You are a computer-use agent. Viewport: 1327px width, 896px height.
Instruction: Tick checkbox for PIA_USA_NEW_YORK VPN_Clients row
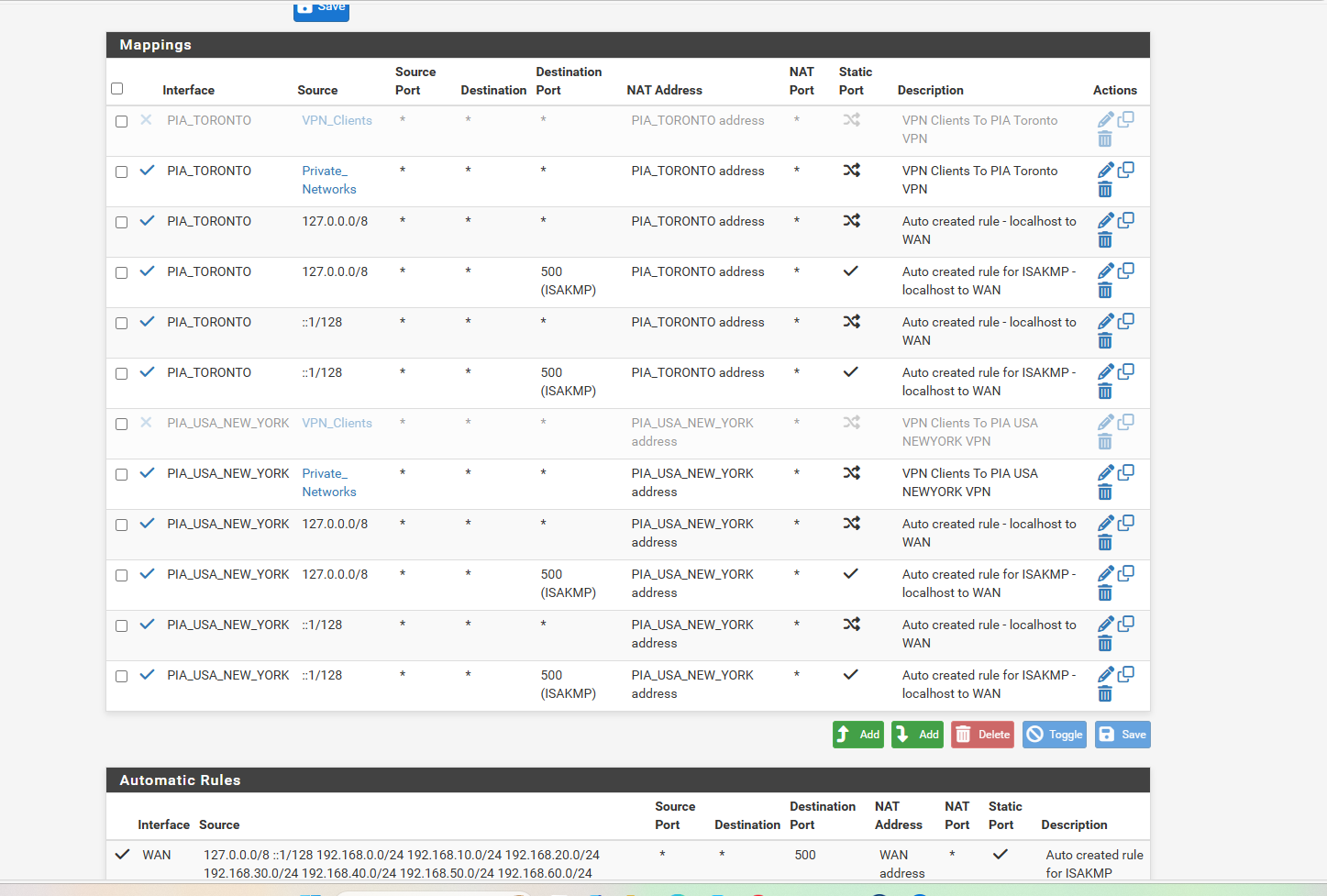point(121,424)
